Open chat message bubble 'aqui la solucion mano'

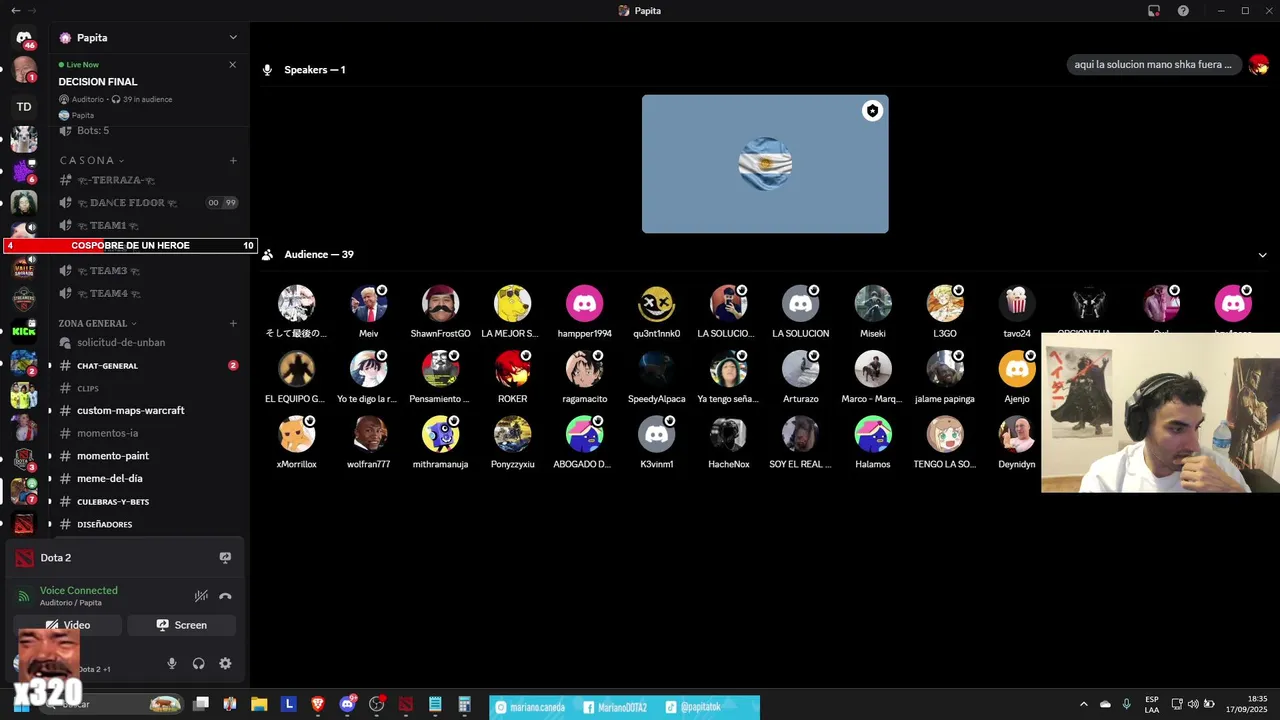[x=1154, y=64]
